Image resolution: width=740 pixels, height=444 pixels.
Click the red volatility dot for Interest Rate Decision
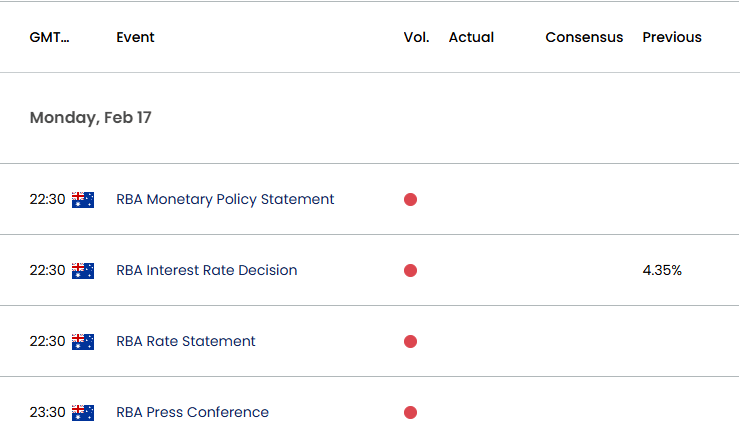click(411, 271)
